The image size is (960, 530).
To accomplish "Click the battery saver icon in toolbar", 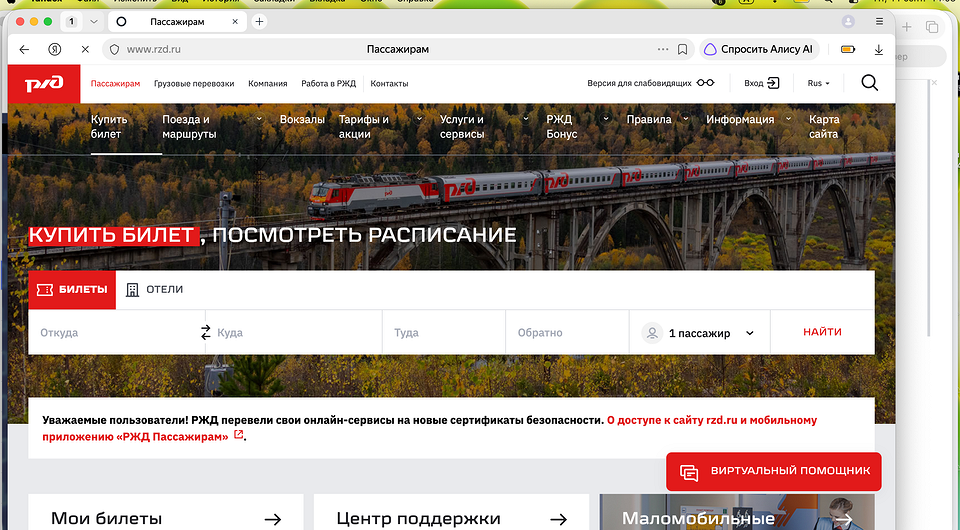I will pos(848,50).
